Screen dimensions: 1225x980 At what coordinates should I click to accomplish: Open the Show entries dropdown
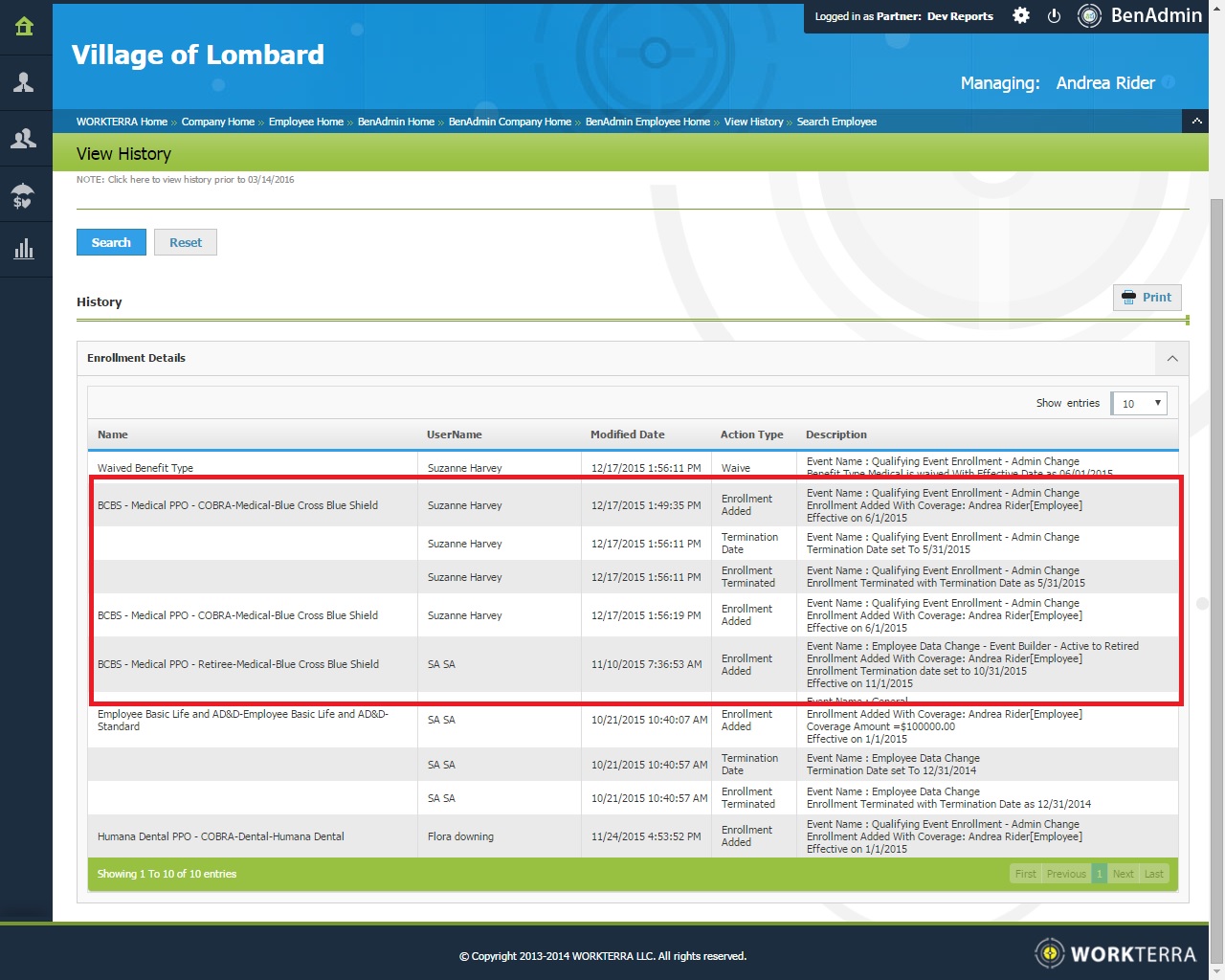click(x=1139, y=404)
